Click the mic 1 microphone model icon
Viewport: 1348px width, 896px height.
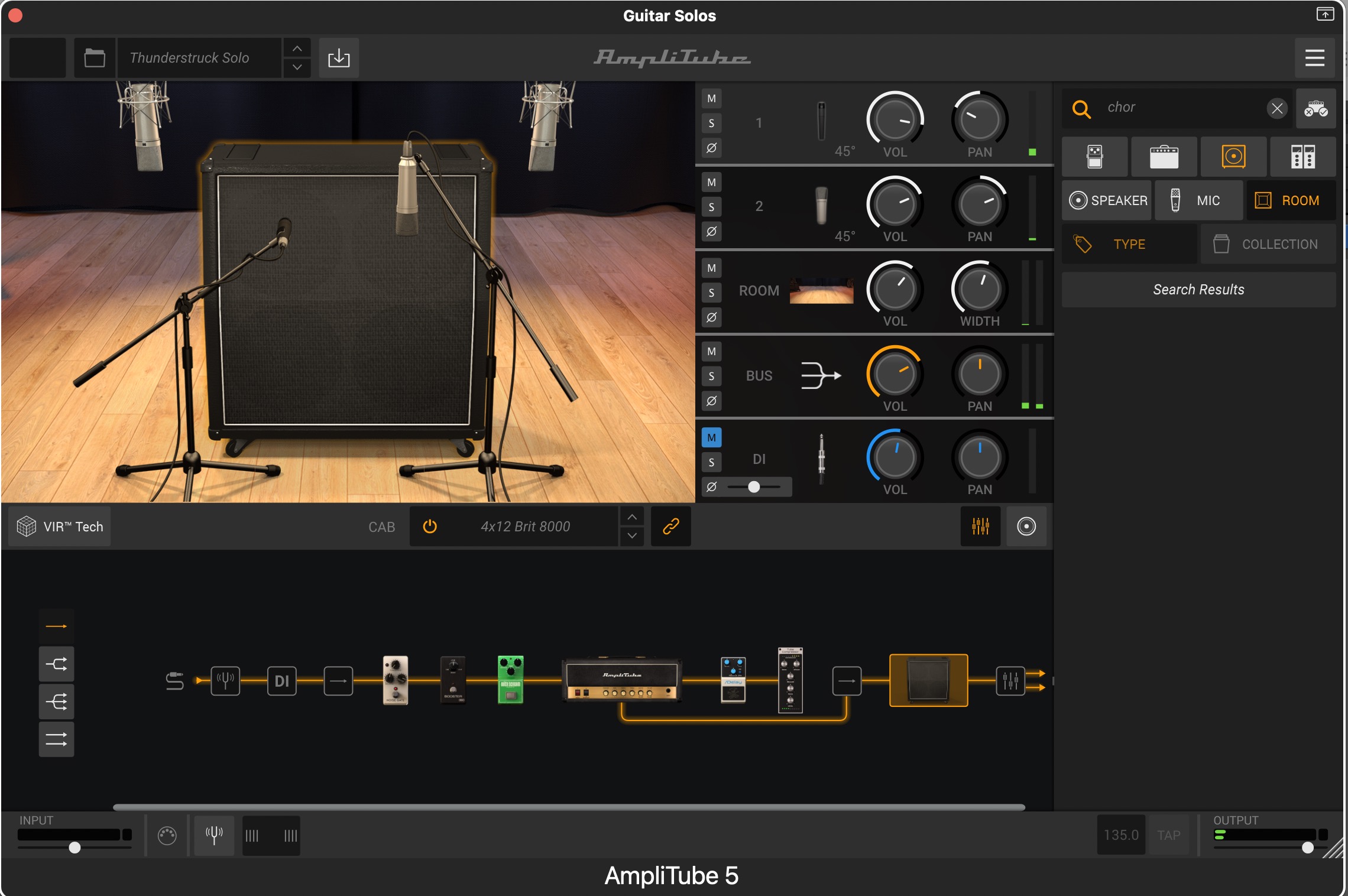[821, 121]
